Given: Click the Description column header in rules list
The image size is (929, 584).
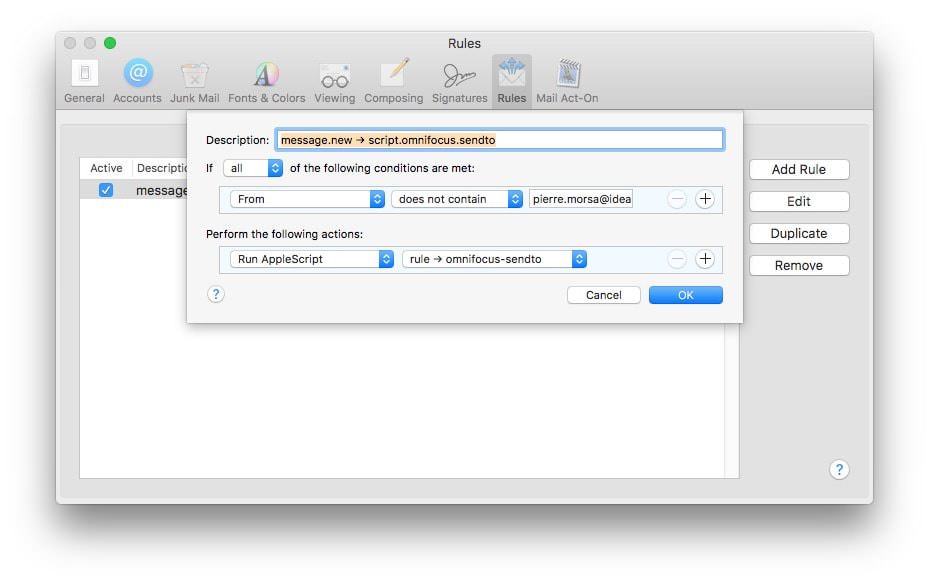Looking at the screenshot, I should pyautogui.click(x=161, y=168).
